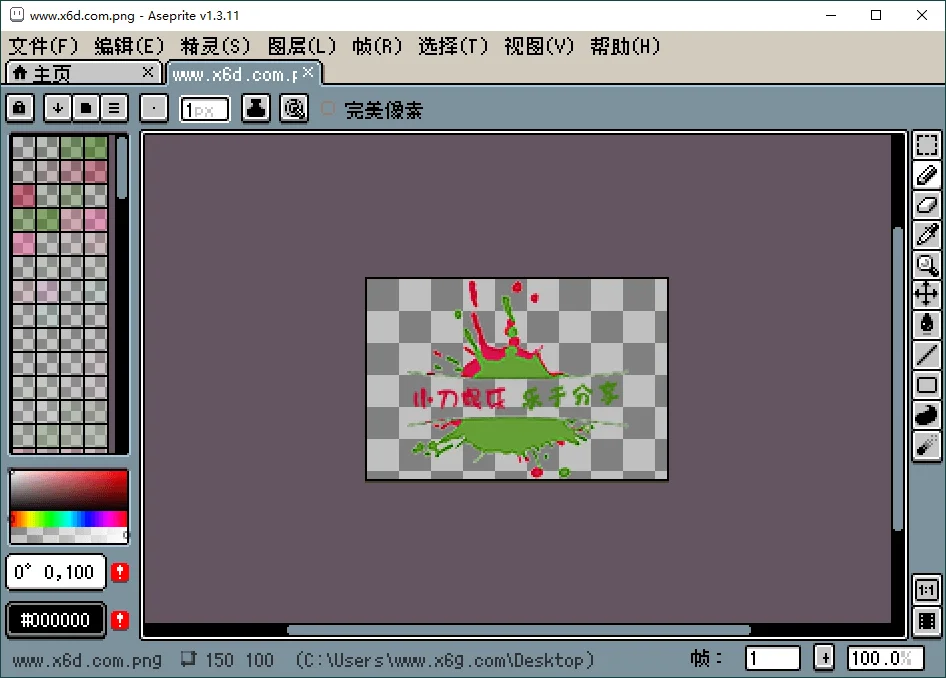
Task: Open the palette presets dropdown
Action: coord(85,107)
